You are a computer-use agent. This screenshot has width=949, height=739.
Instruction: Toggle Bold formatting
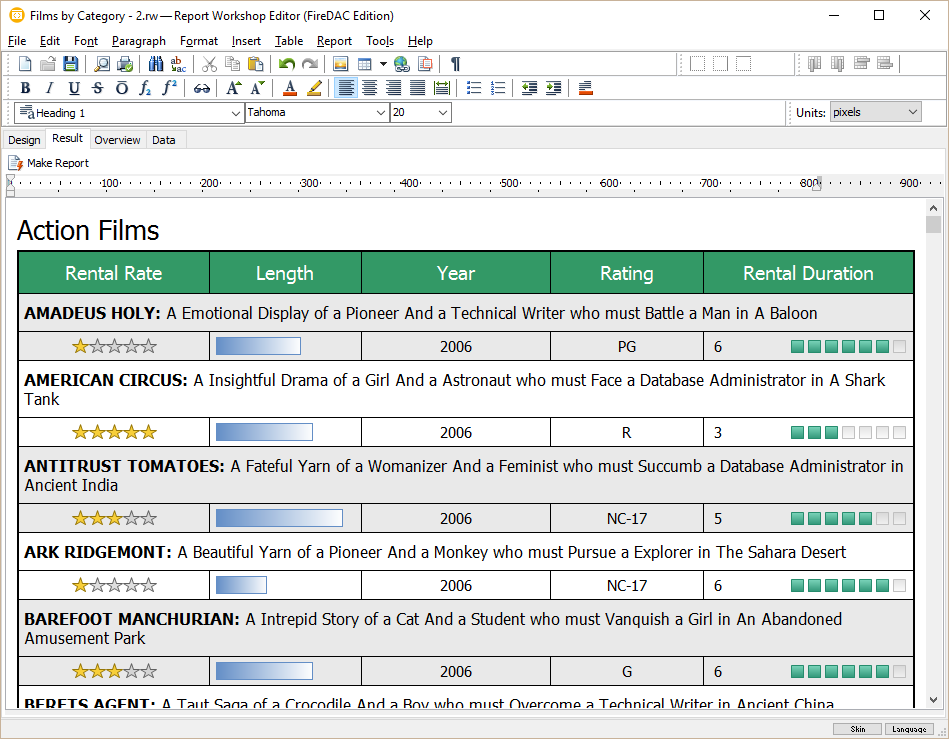25,88
